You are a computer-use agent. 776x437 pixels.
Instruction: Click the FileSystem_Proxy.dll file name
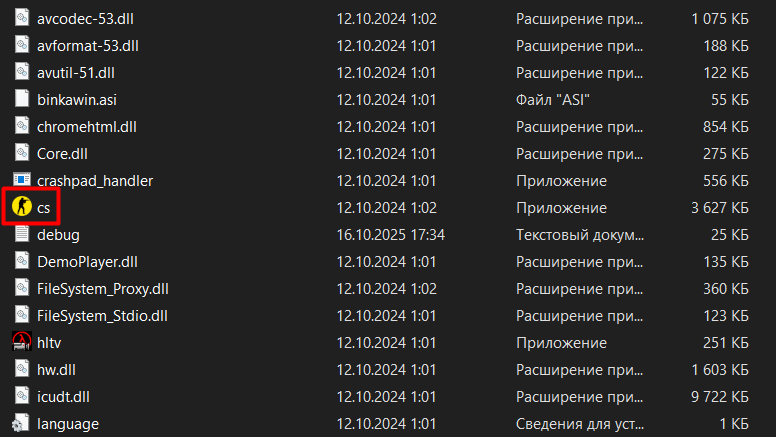click(x=103, y=288)
